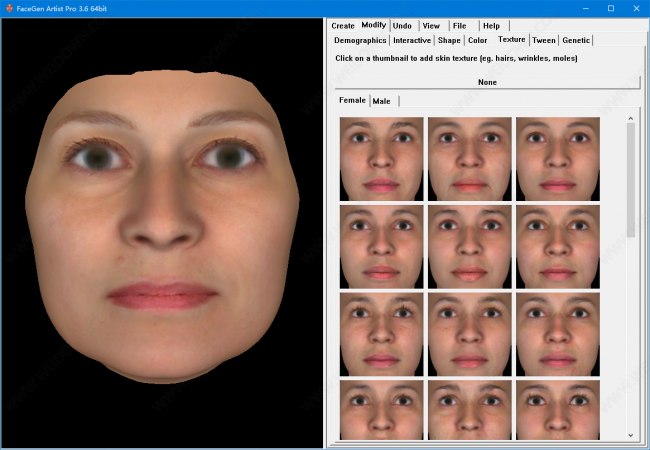
Task: Open the File tab
Action: [459, 25]
